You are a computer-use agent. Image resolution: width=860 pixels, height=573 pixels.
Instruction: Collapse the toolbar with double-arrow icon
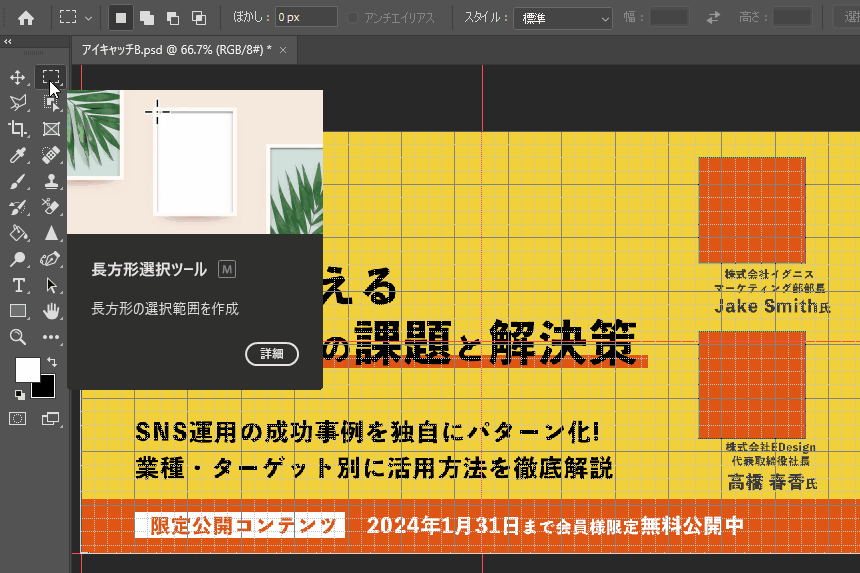tap(8, 42)
